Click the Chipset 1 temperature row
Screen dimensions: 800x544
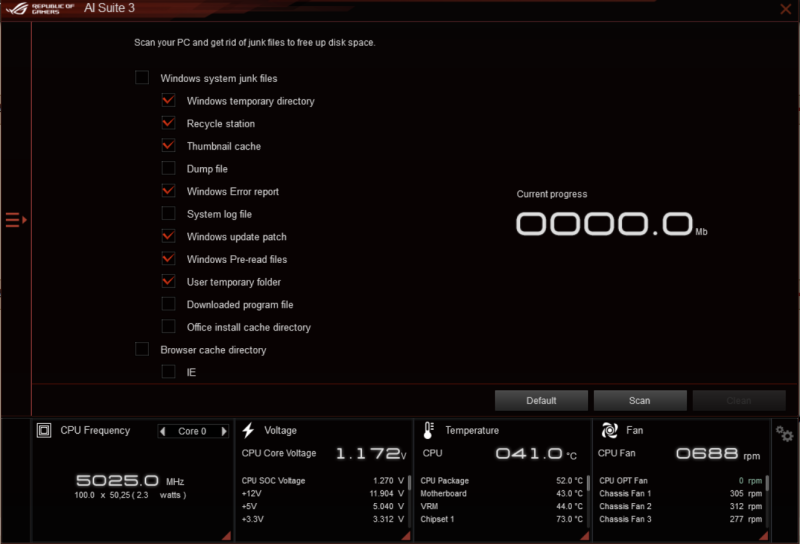(x=502, y=519)
